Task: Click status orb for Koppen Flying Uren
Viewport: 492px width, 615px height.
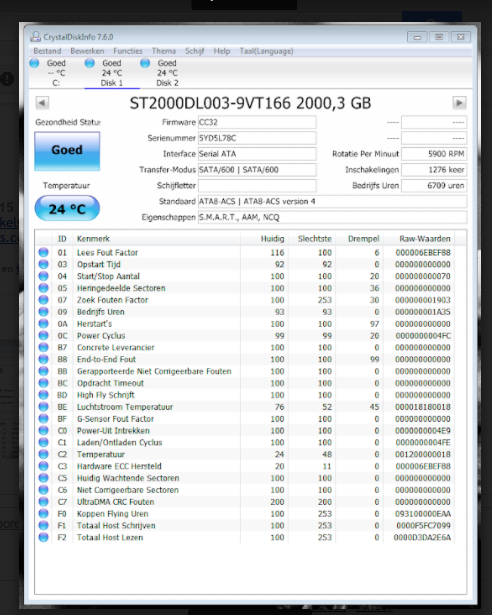Action: (44, 513)
